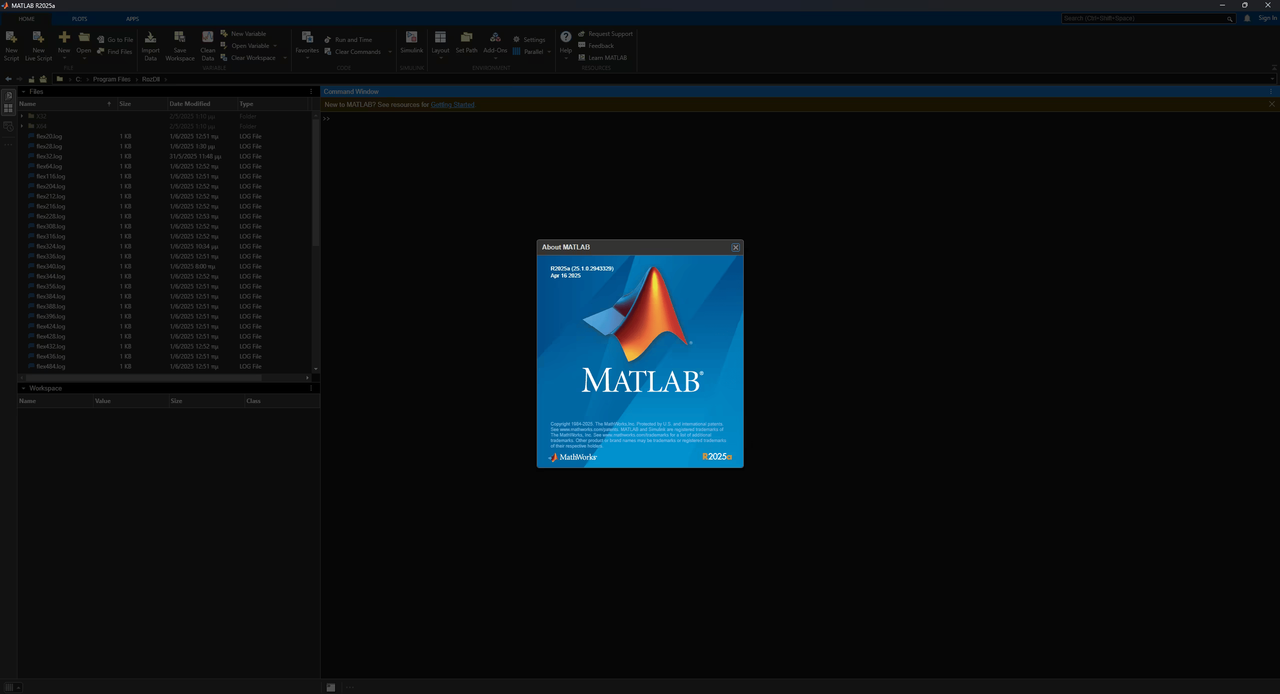Click the up one folder icon
The height and width of the screenshot is (694, 1280).
[x=32, y=79]
